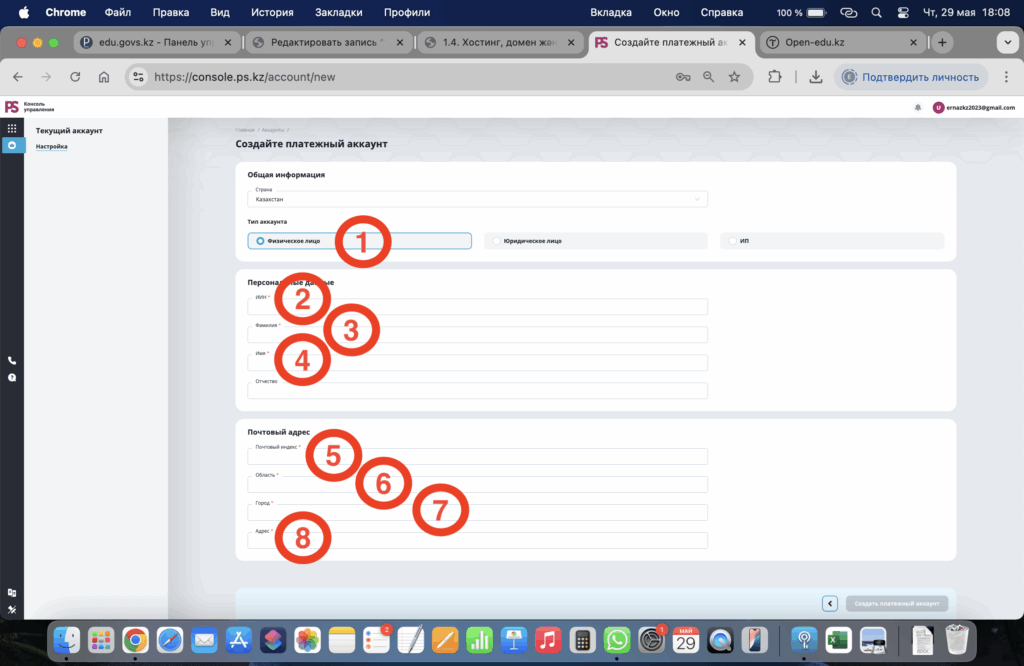Open the help question mark icon
The image size is (1024, 666).
click(12, 378)
